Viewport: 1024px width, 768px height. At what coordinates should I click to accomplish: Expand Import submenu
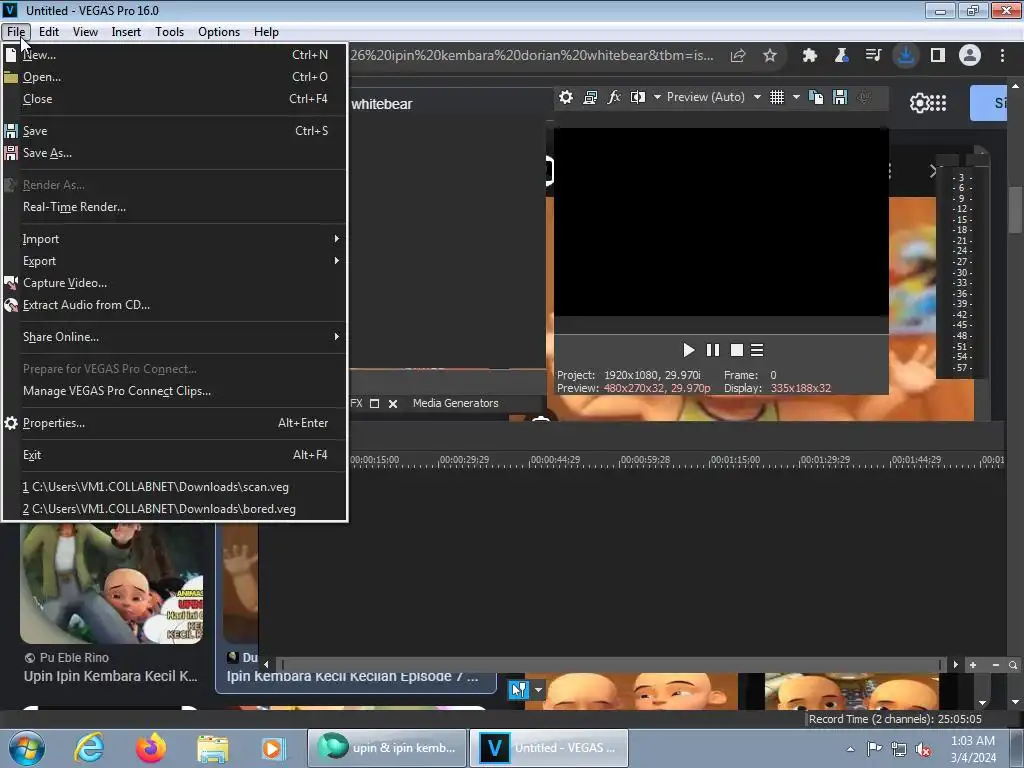pos(174,239)
